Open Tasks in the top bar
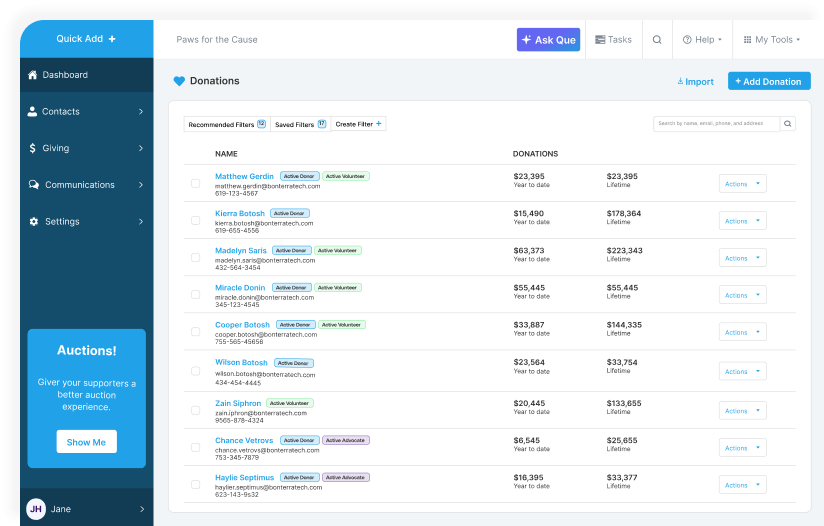 (x=613, y=39)
